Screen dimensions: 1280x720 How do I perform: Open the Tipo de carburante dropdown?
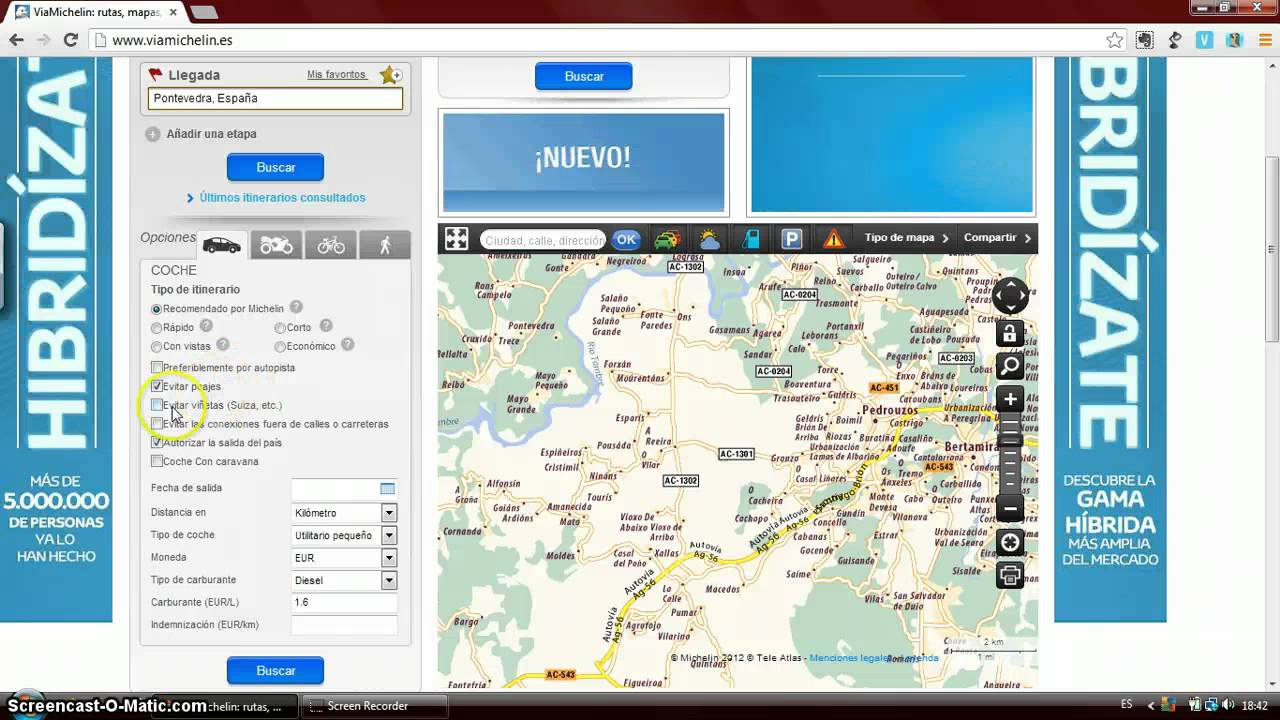(344, 580)
